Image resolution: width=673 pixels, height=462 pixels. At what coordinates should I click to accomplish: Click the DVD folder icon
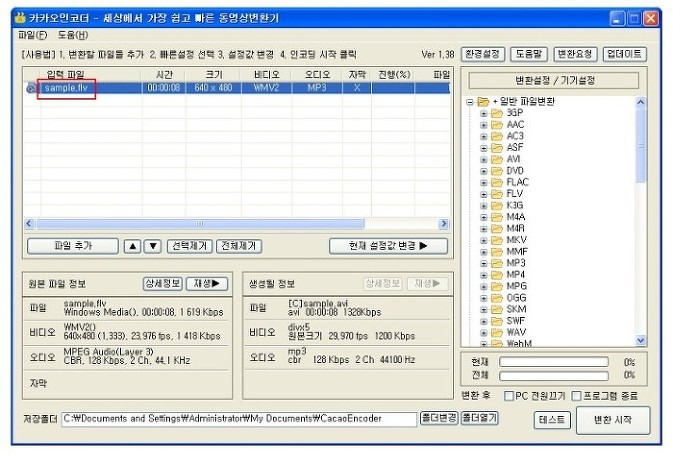pyautogui.click(x=497, y=171)
